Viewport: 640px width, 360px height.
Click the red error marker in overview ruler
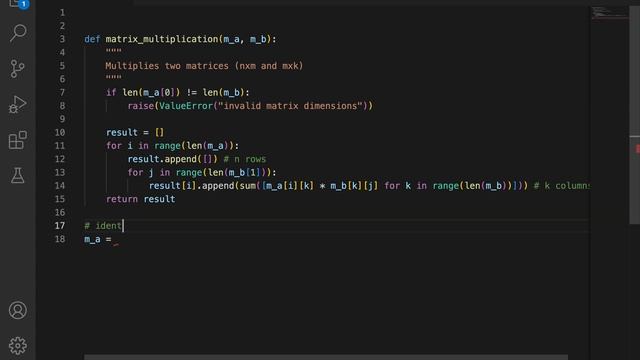pos(638,149)
